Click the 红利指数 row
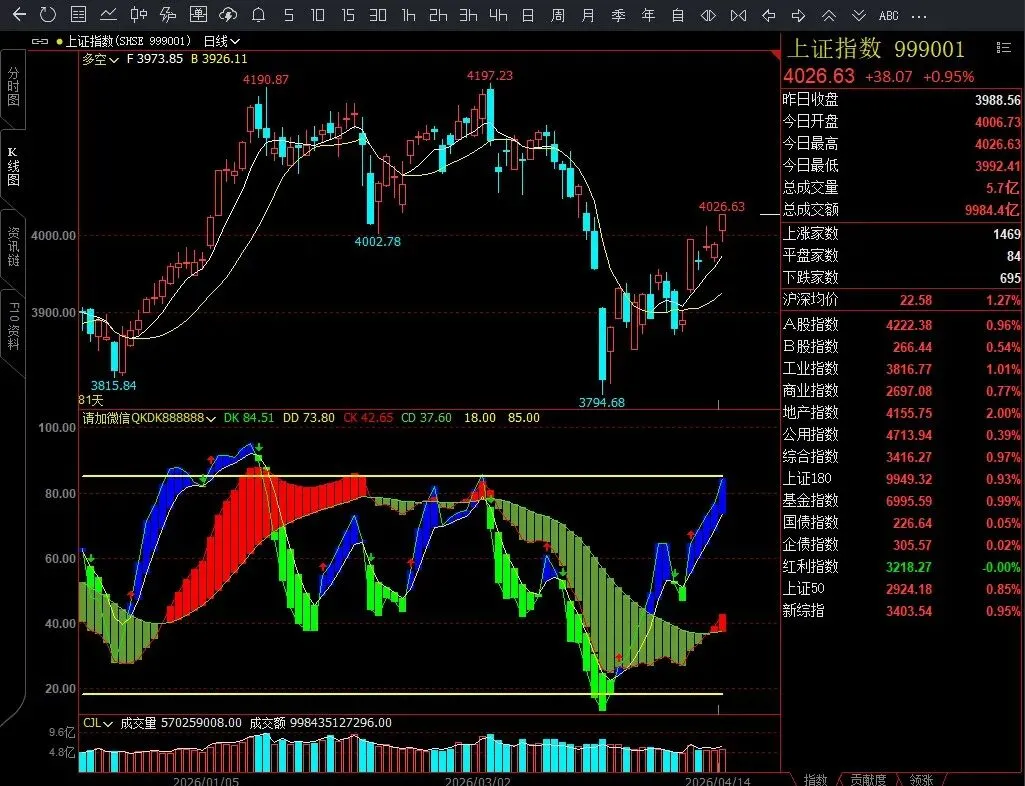 coord(901,567)
